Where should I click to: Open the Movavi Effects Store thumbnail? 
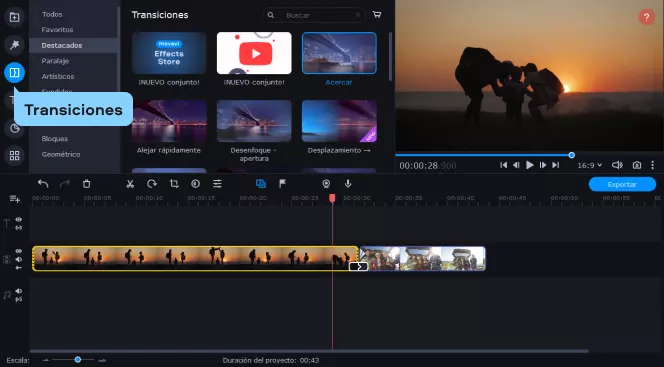coord(169,53)
